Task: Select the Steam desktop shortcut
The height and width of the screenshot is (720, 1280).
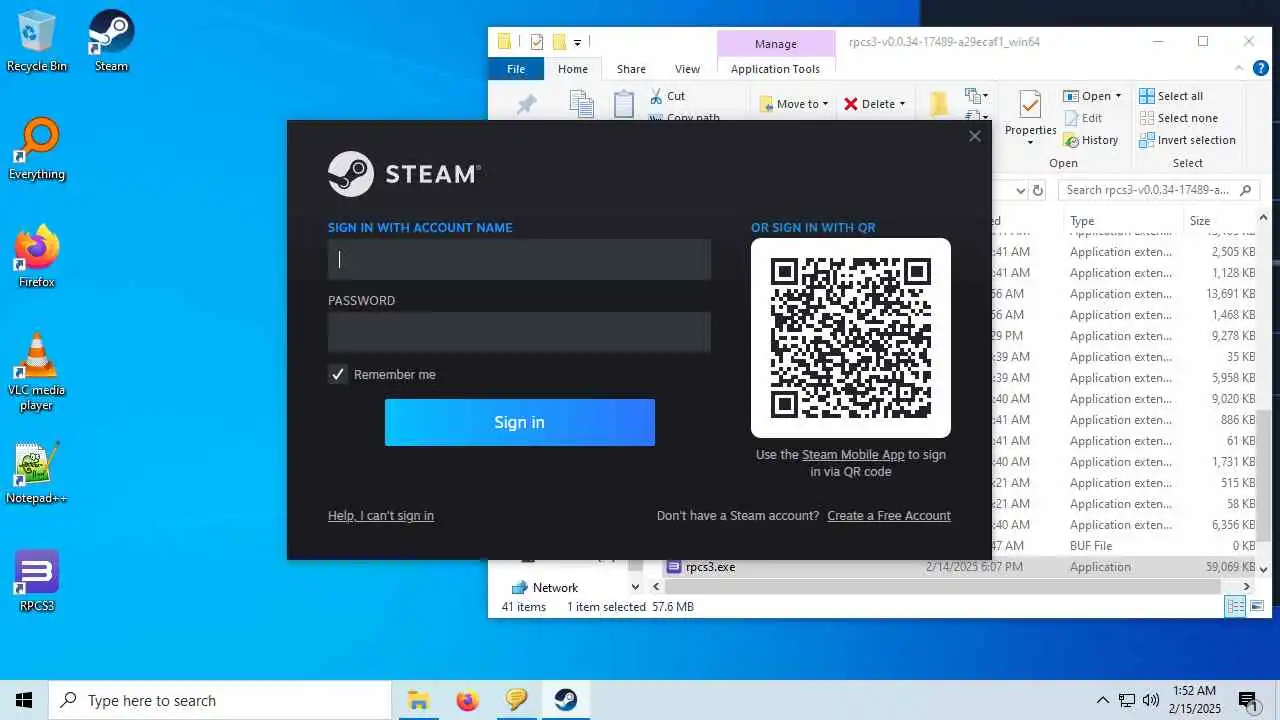Action: click(111, 42)
